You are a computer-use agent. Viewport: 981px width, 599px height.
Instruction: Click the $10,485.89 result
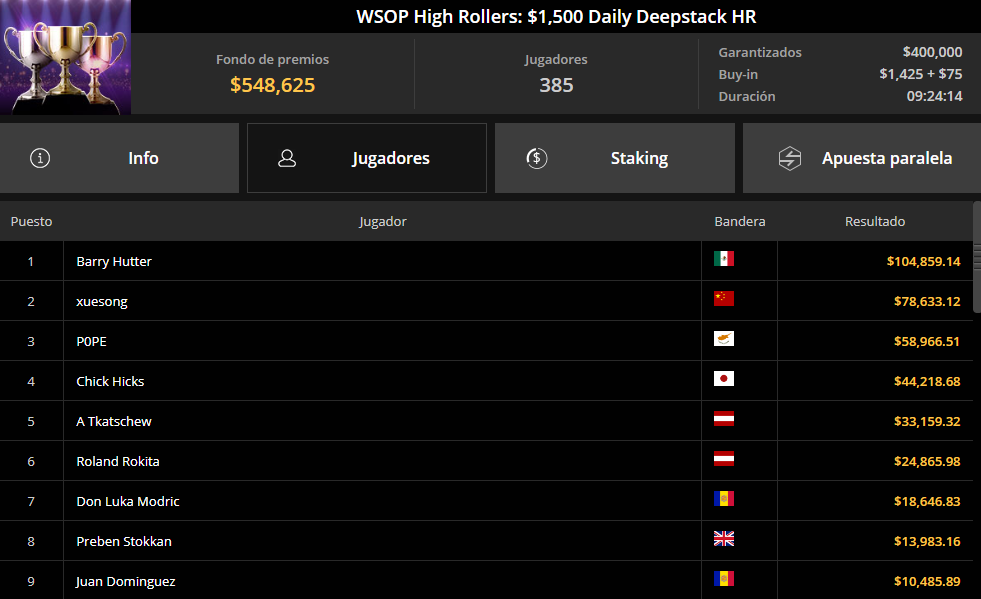[x=927, y=582]
